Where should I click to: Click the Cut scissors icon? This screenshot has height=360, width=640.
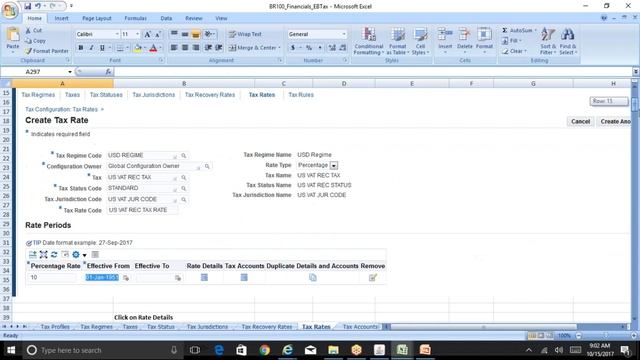click(28, 31)
